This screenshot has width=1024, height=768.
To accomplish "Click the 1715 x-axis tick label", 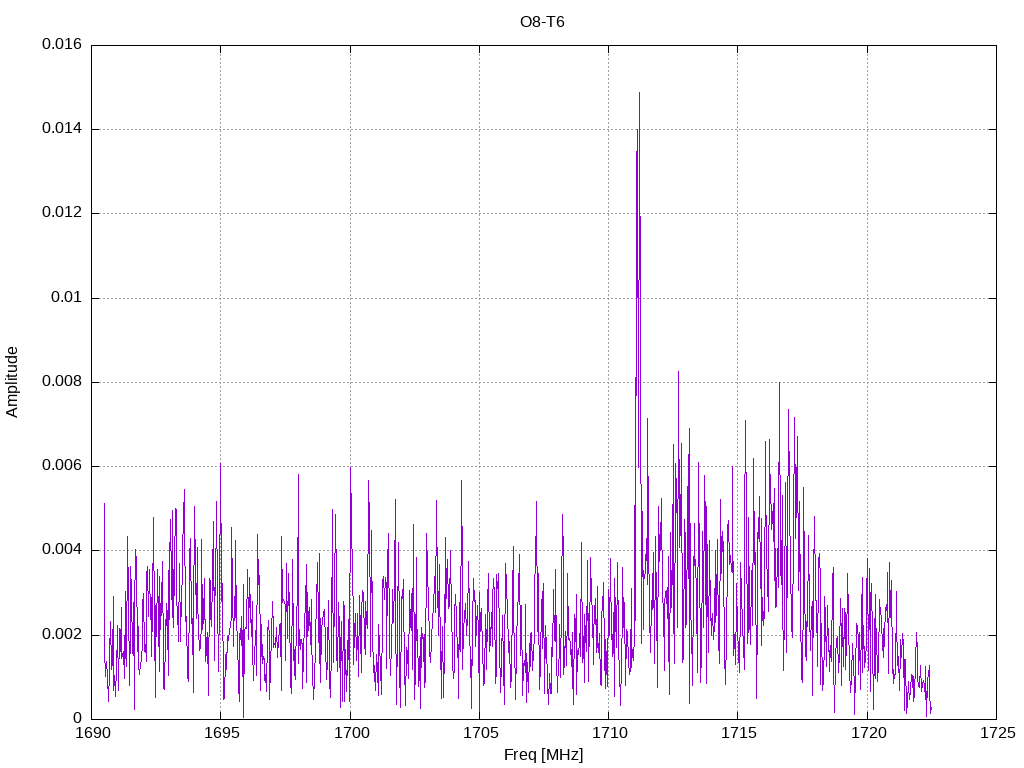I will coord(737,734).
